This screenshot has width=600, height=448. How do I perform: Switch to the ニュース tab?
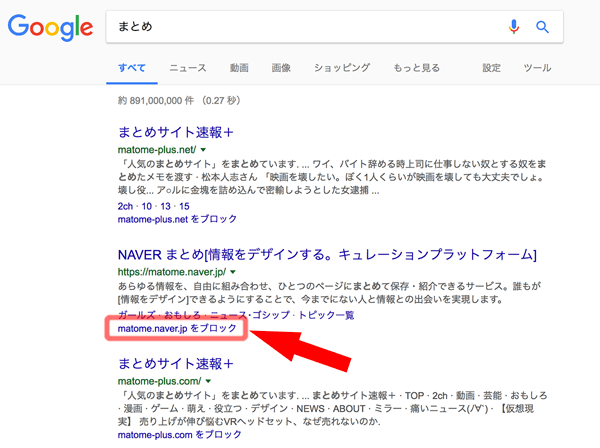(x=188, y=68)
